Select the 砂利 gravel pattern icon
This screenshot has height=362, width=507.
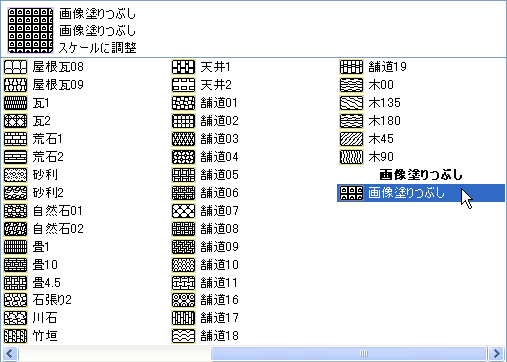tap(15, 175)
